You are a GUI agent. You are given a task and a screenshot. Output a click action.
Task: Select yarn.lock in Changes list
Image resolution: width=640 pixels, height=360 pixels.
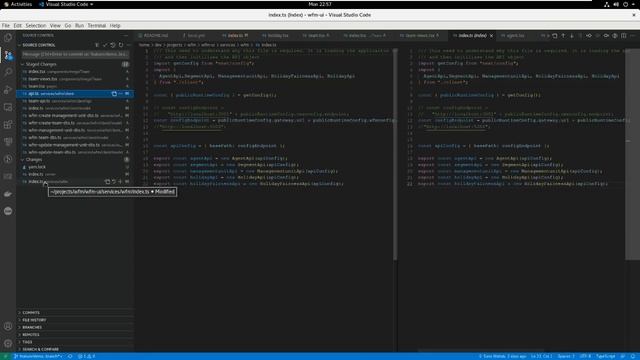click(75, 167)
